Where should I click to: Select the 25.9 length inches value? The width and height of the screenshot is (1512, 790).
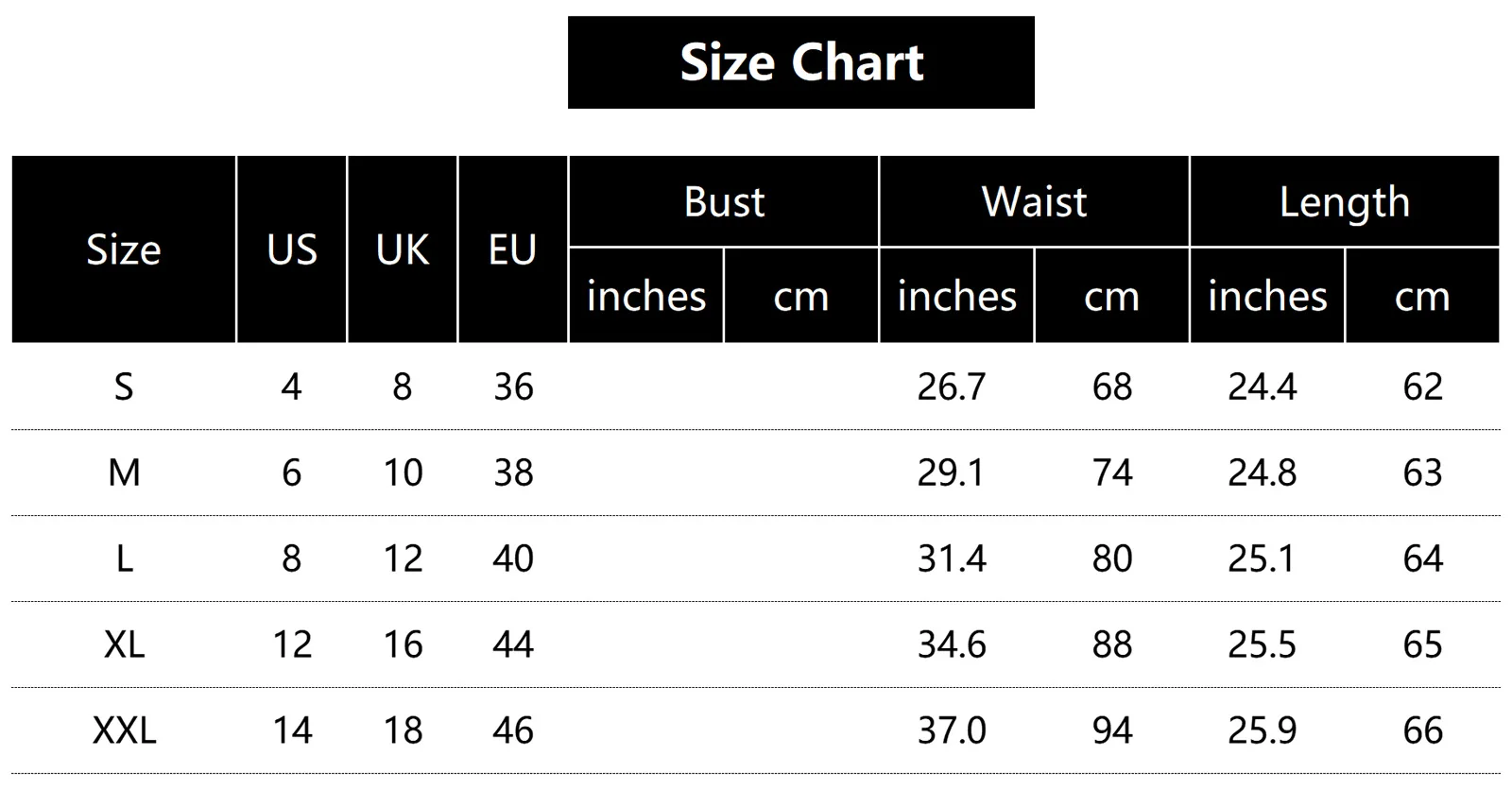point(1262,730)
